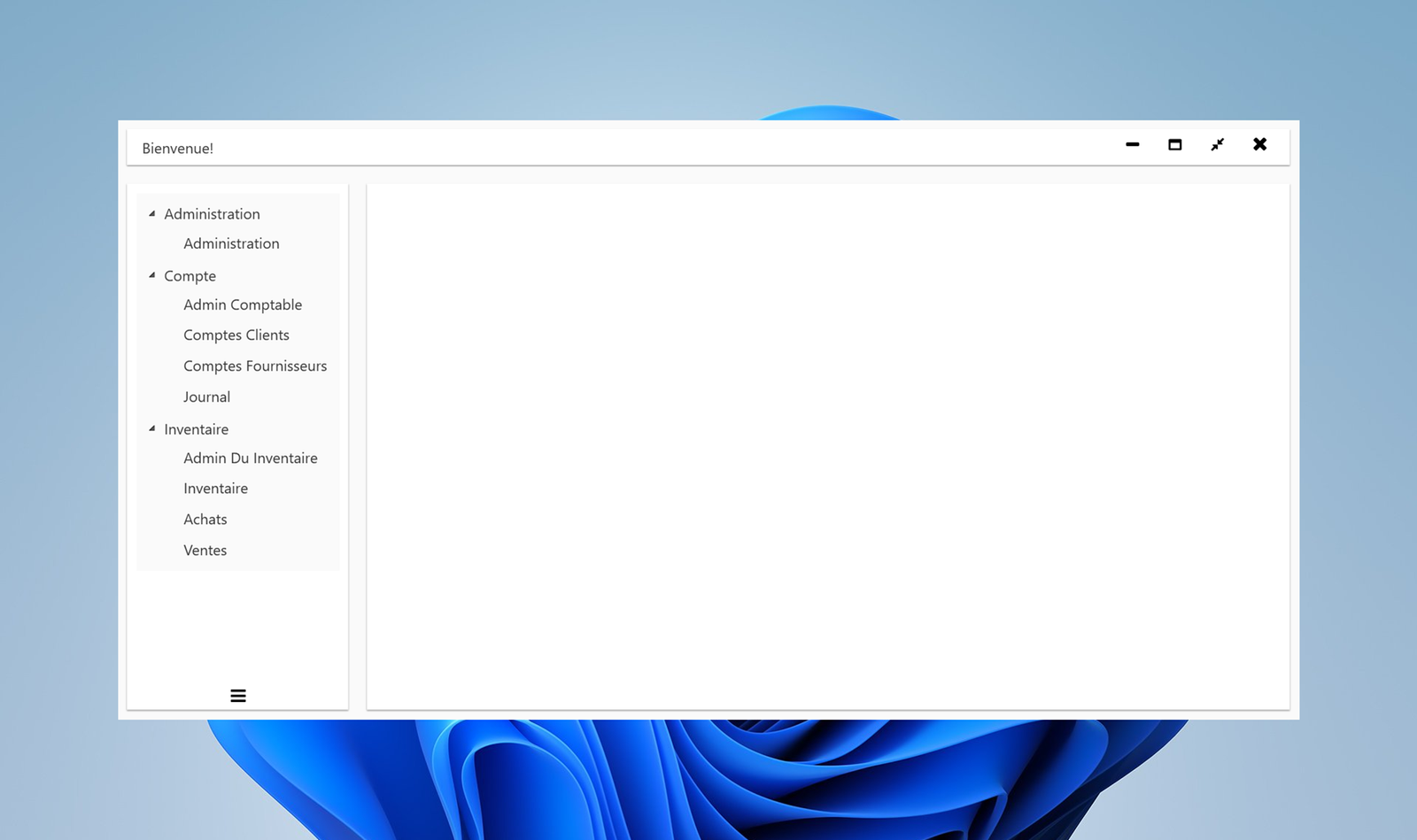Collapse the Compte group arrow
Image resolution: width=1417 pixels, height=840 pixels.
(x=152, y=276)
